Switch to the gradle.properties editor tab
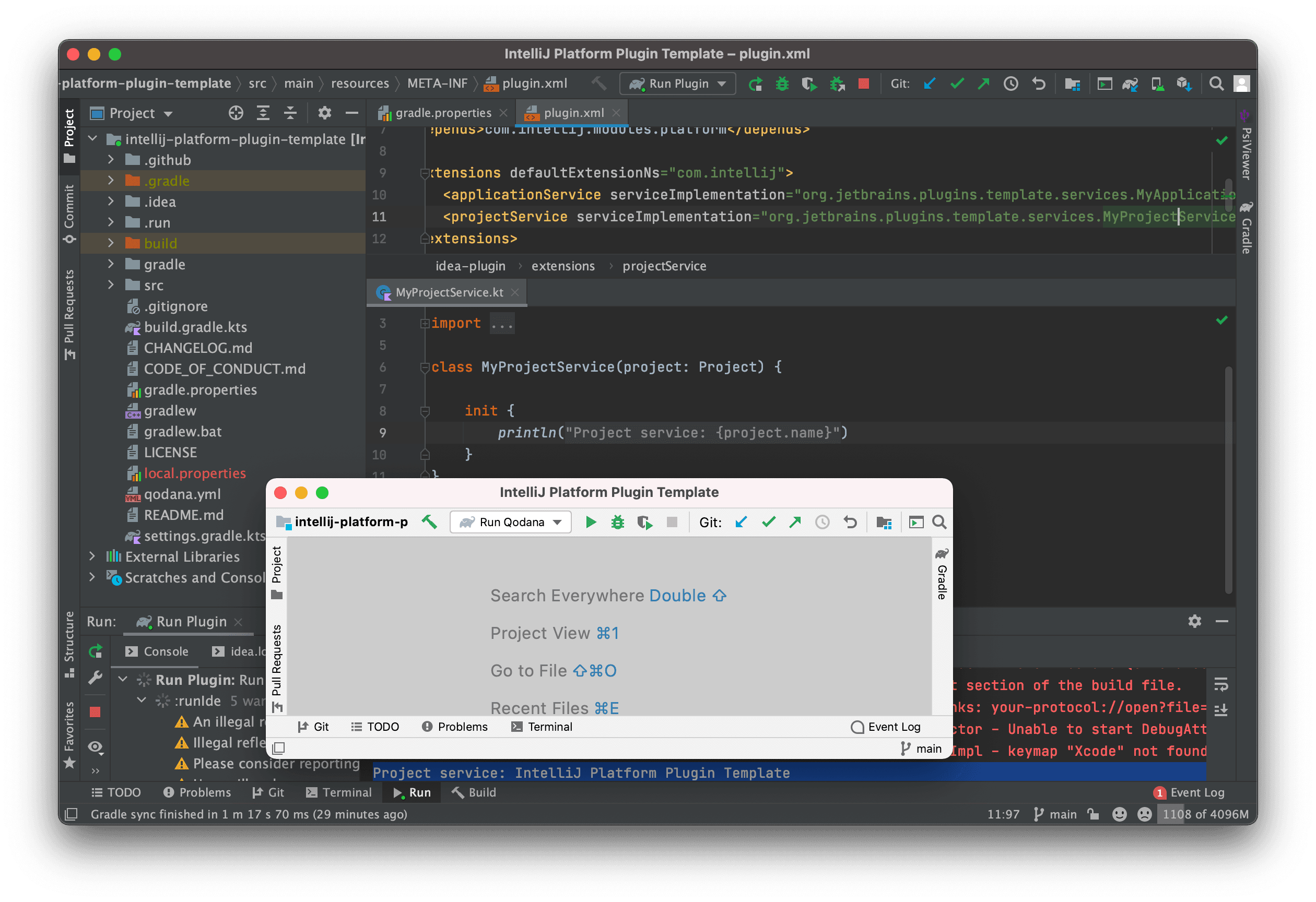 [x=442, y=113]
